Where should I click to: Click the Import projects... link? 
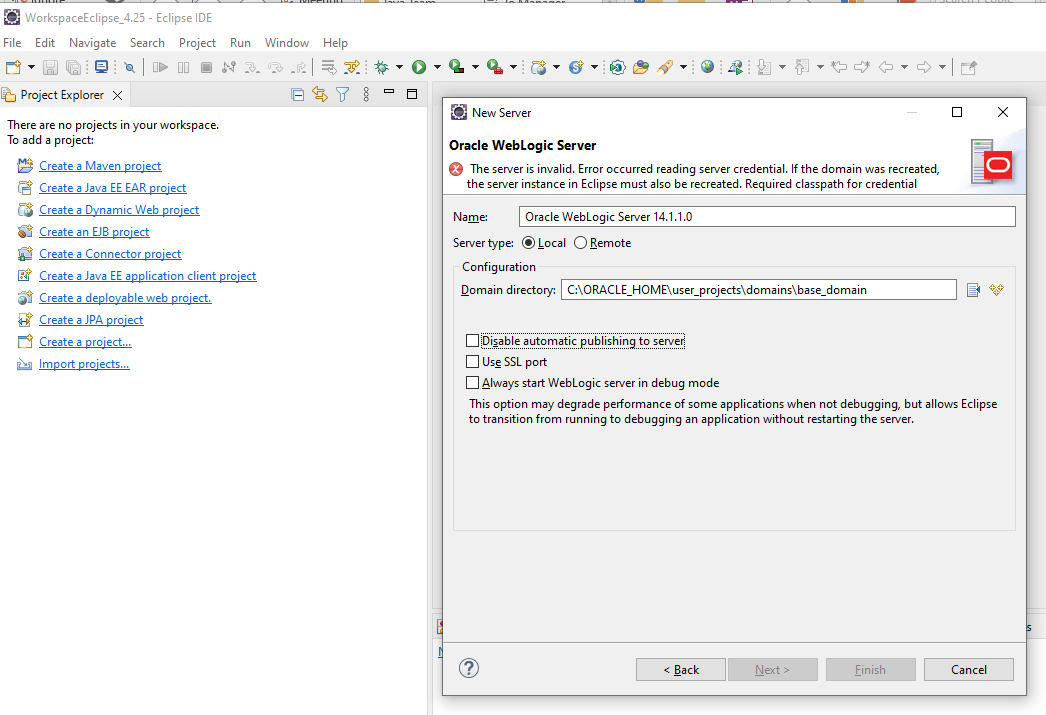84,364
